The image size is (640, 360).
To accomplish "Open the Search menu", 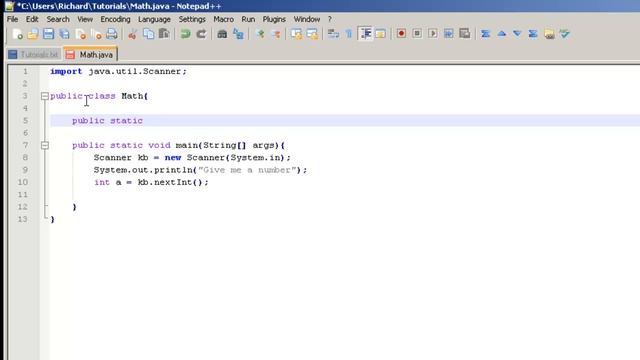I will [58, 19].
